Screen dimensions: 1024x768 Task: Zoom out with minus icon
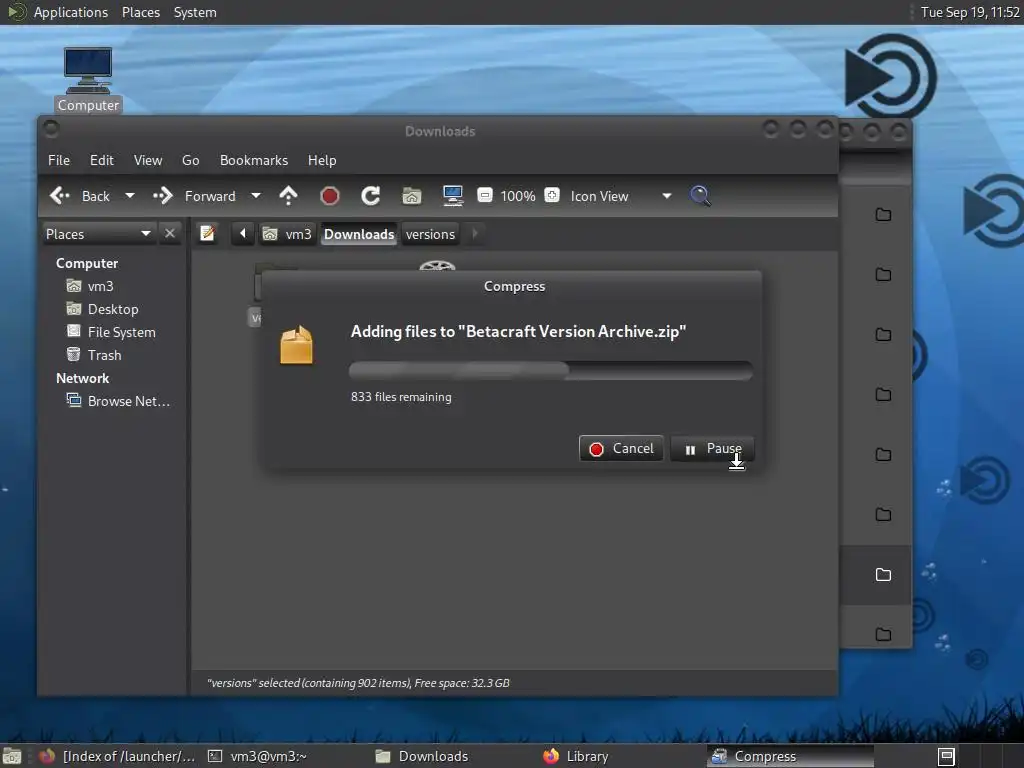pos(485,195)
